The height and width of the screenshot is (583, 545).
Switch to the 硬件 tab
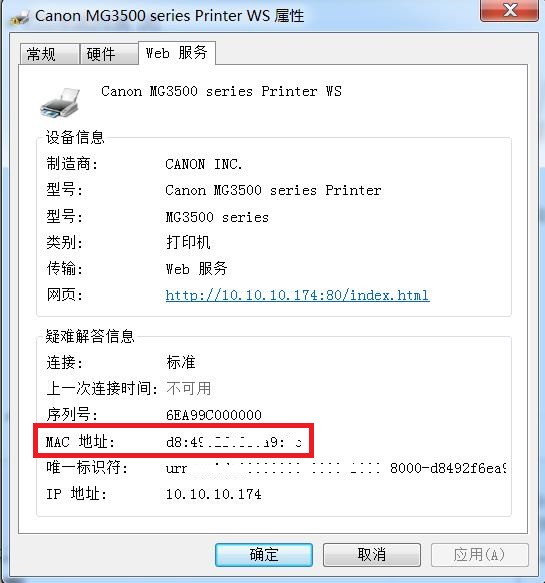coord(109,54)
